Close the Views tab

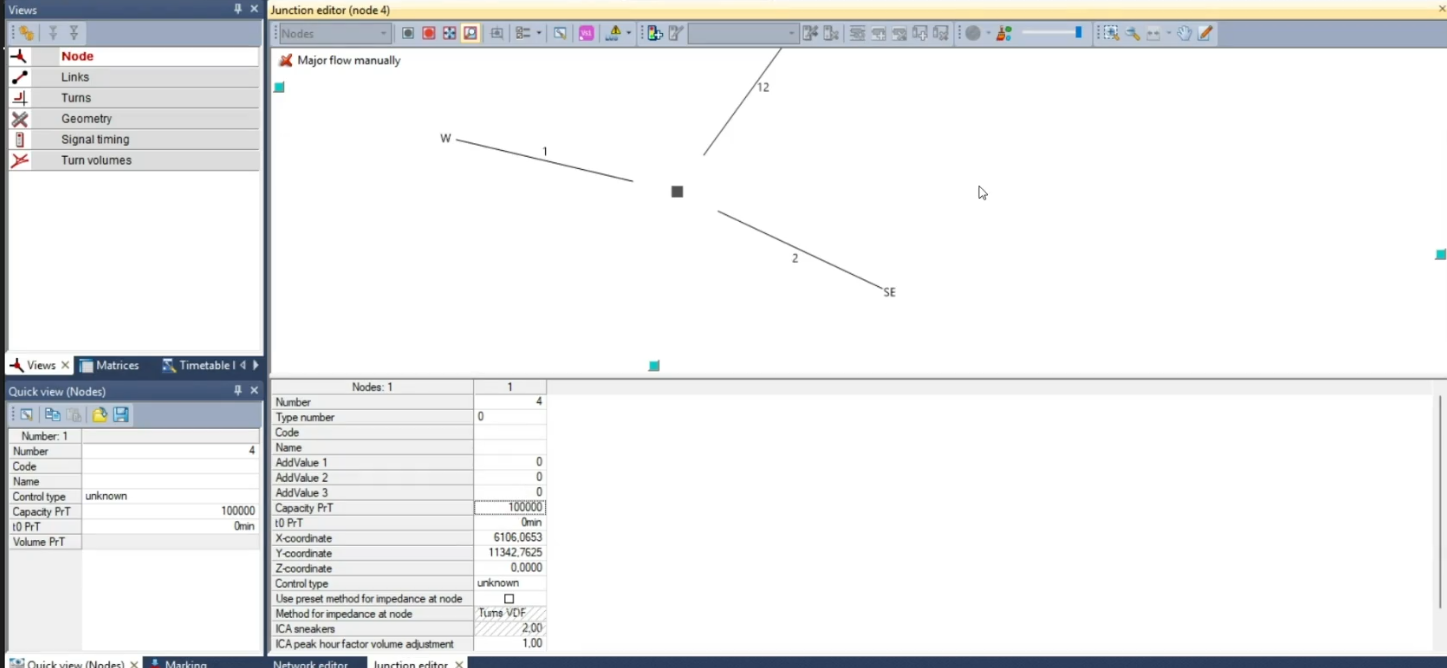[x=65, y=366]
